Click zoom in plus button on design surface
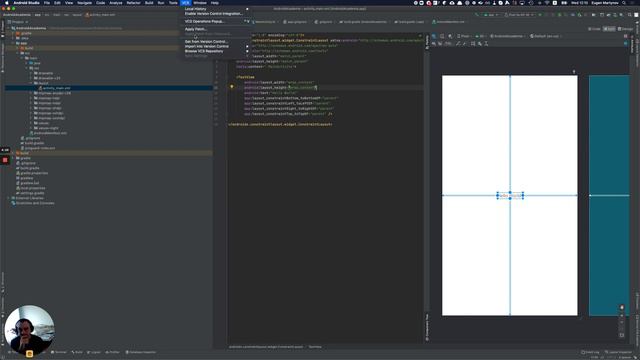 (622, 315)
